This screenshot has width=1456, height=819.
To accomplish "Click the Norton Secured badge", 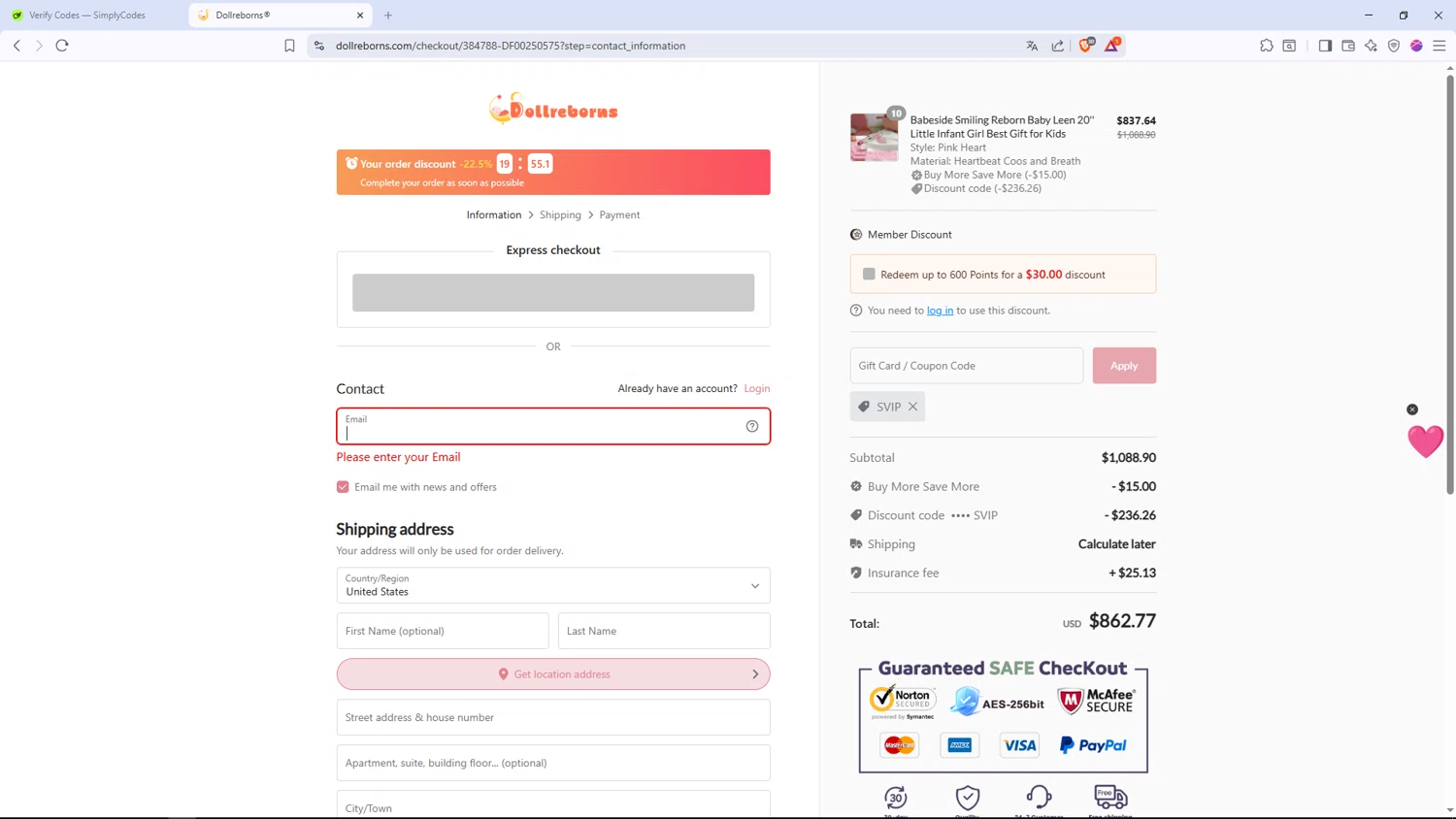I will tap(903, 702).
